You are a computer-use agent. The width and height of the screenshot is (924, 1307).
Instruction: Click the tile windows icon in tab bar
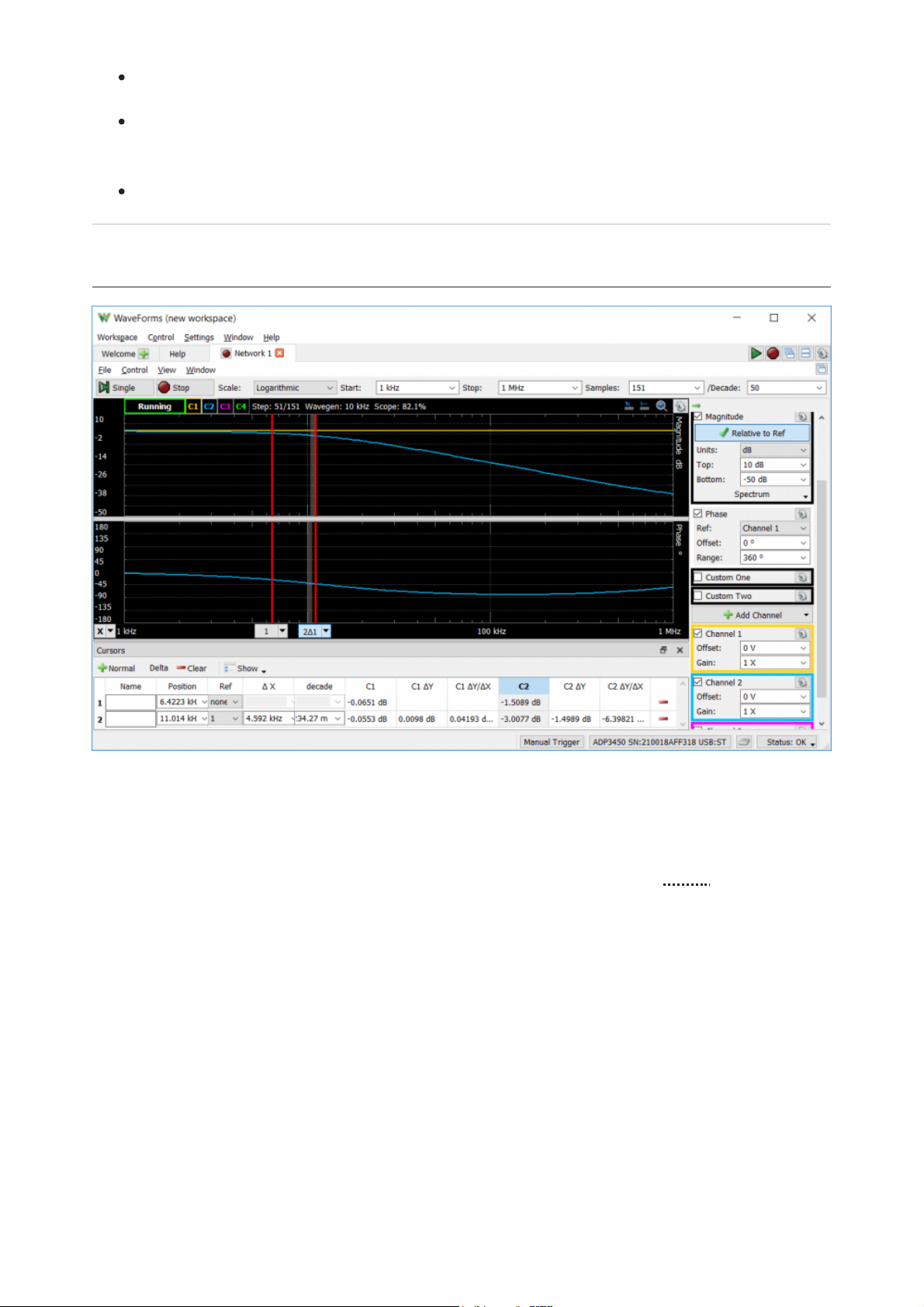click(805, 353)
